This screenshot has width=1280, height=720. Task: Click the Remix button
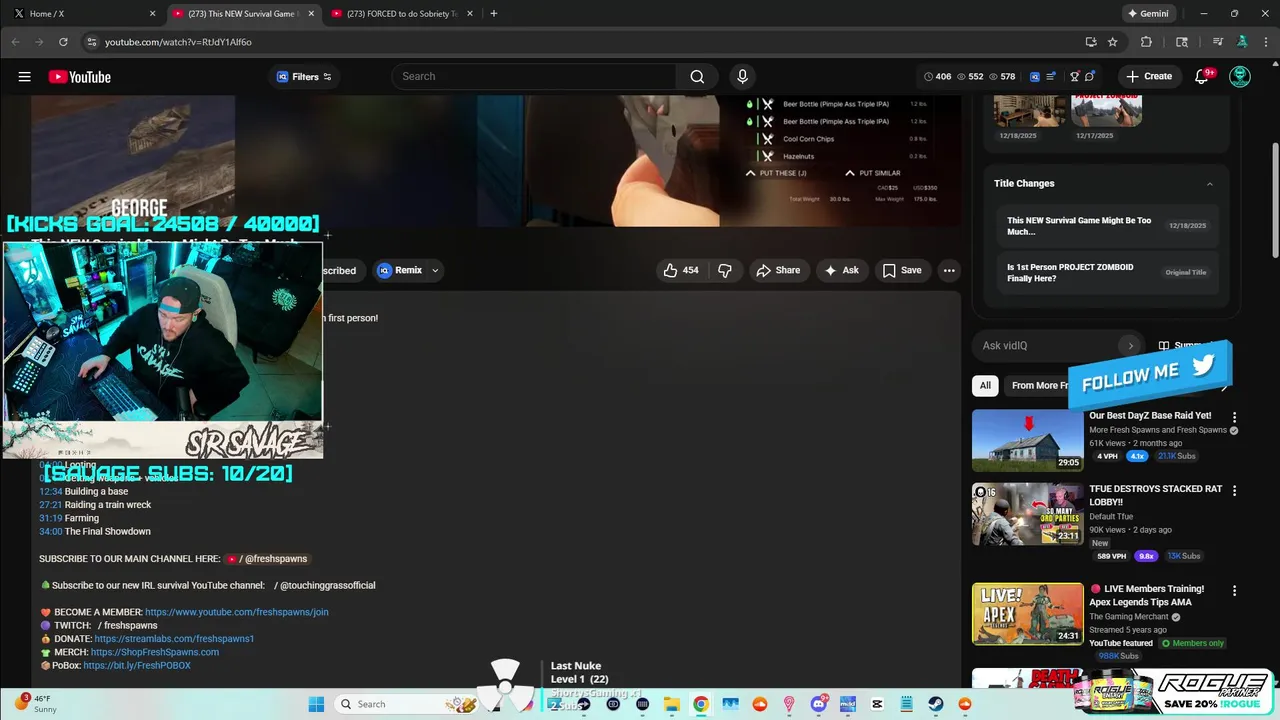click(x=399, y=270)
